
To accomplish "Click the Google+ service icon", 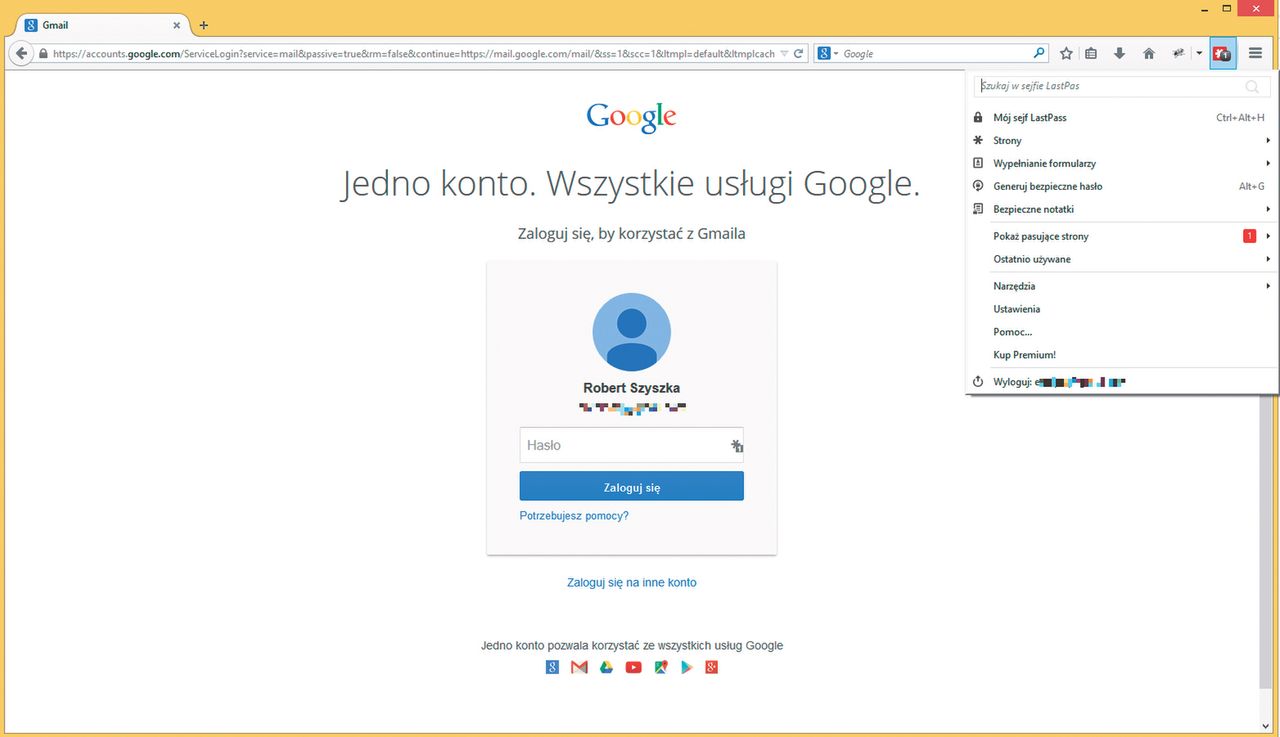I will 712,668.
